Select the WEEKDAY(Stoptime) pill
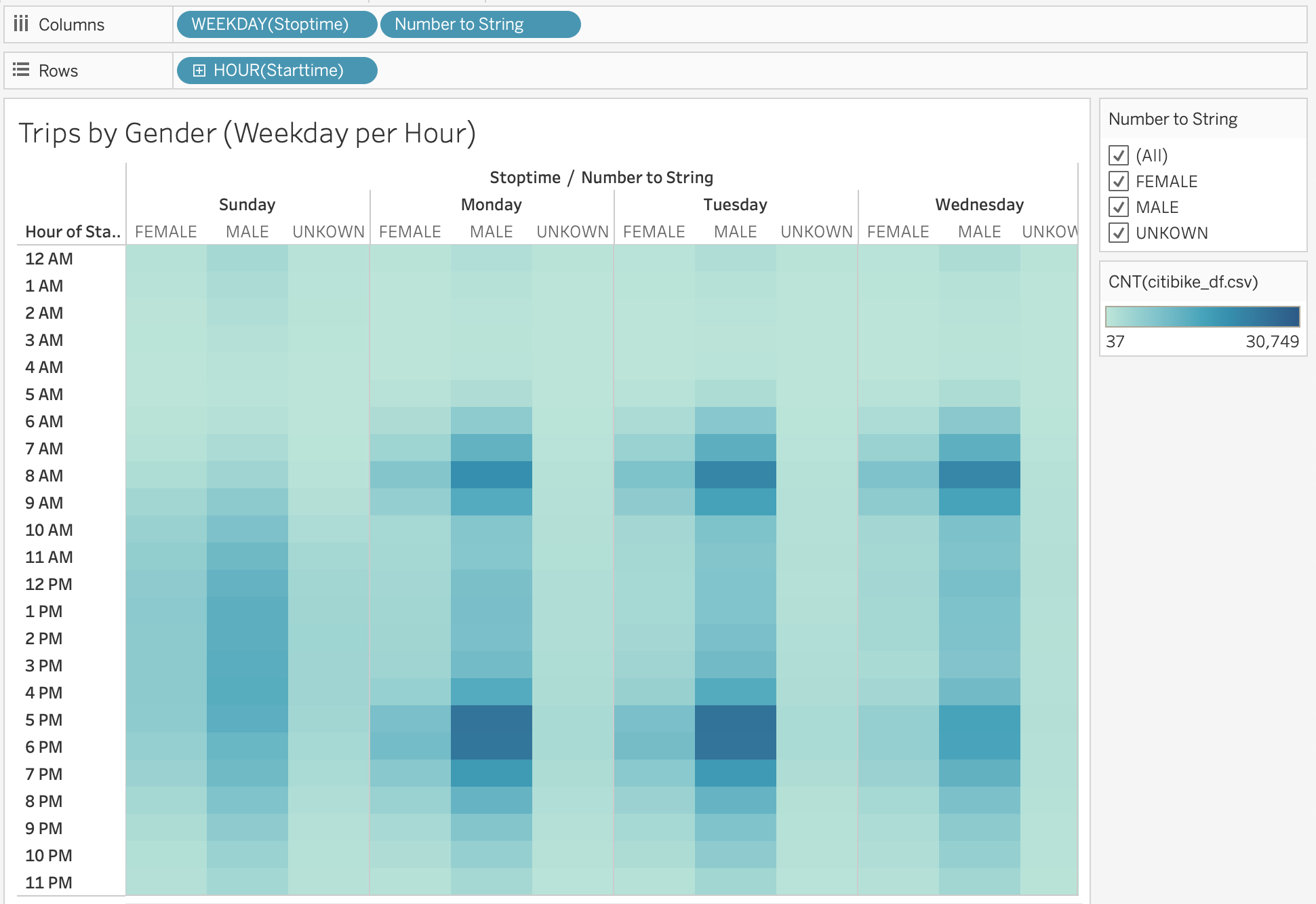1316x904 pixels. pyautogui.click(x=276, y=24)
